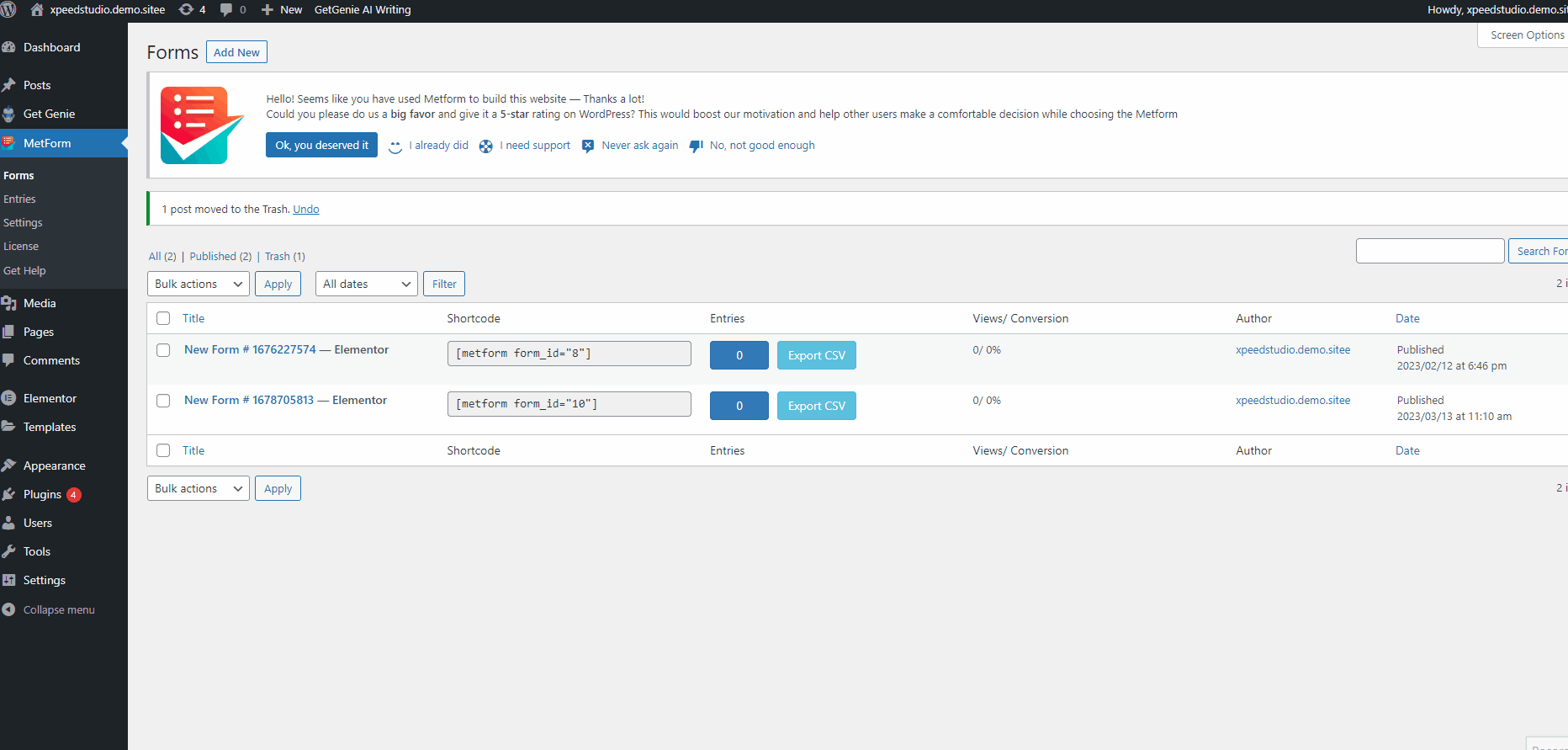Open the bottom Bulk actions dropdown
1568x750 pixels.
(199, 488)
